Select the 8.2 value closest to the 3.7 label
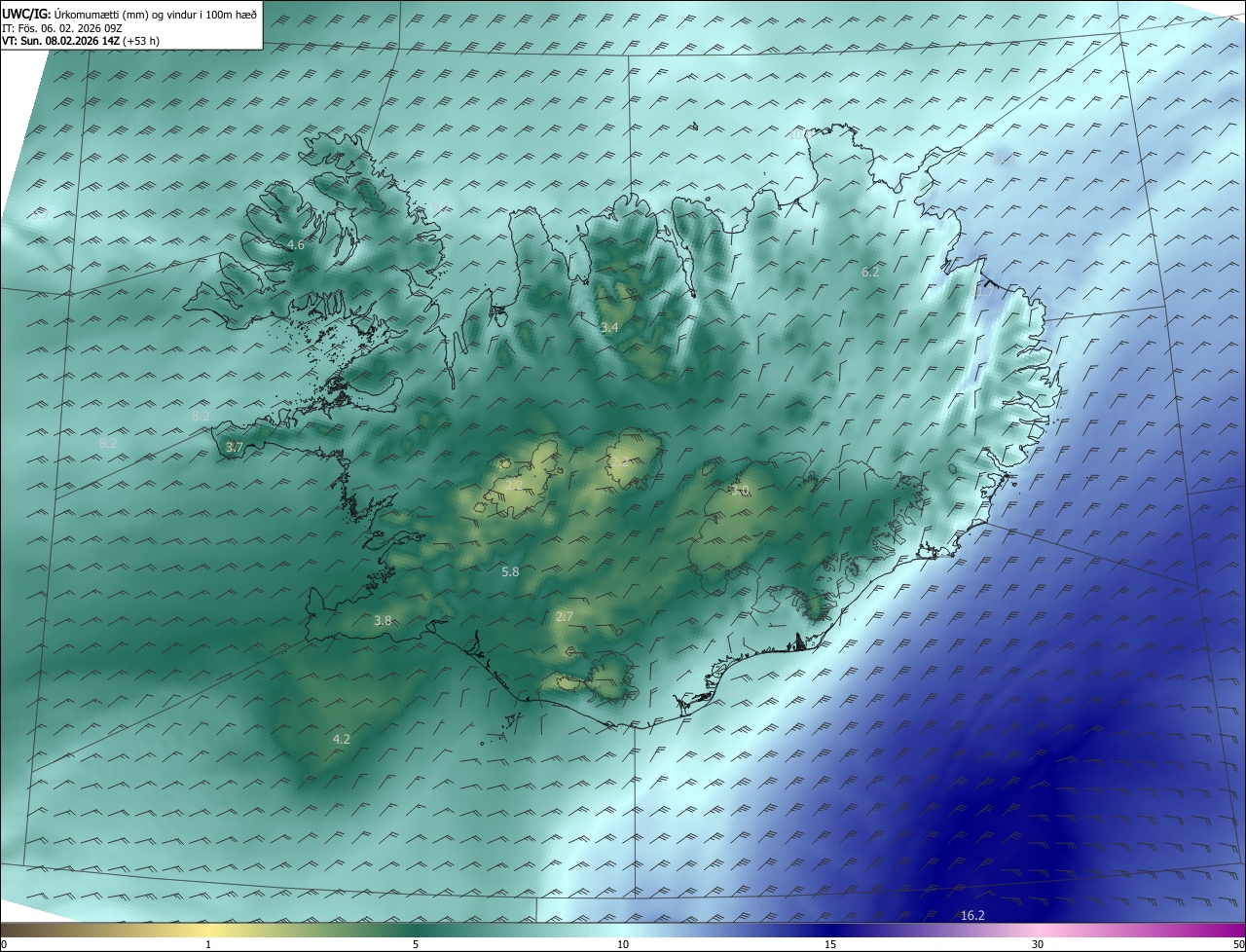 (201, 417)
